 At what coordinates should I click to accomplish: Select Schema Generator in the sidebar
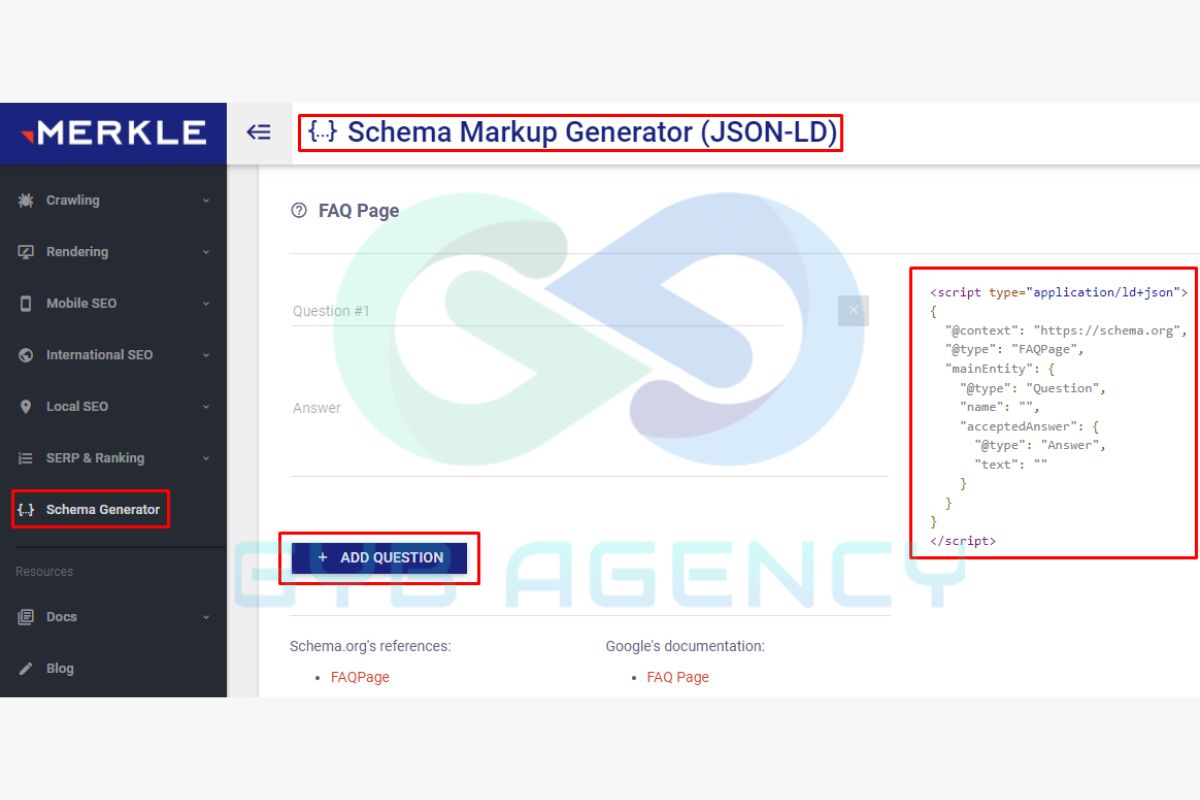[113, 509]
